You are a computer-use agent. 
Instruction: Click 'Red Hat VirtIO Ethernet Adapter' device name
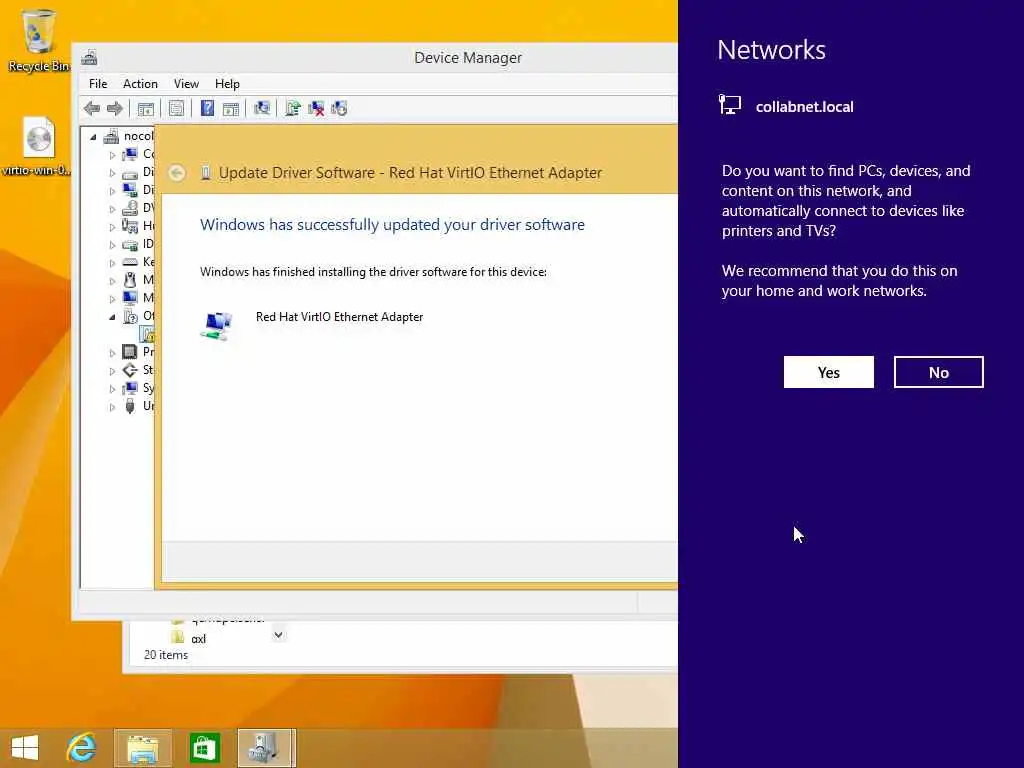click(x=340, y=317)
